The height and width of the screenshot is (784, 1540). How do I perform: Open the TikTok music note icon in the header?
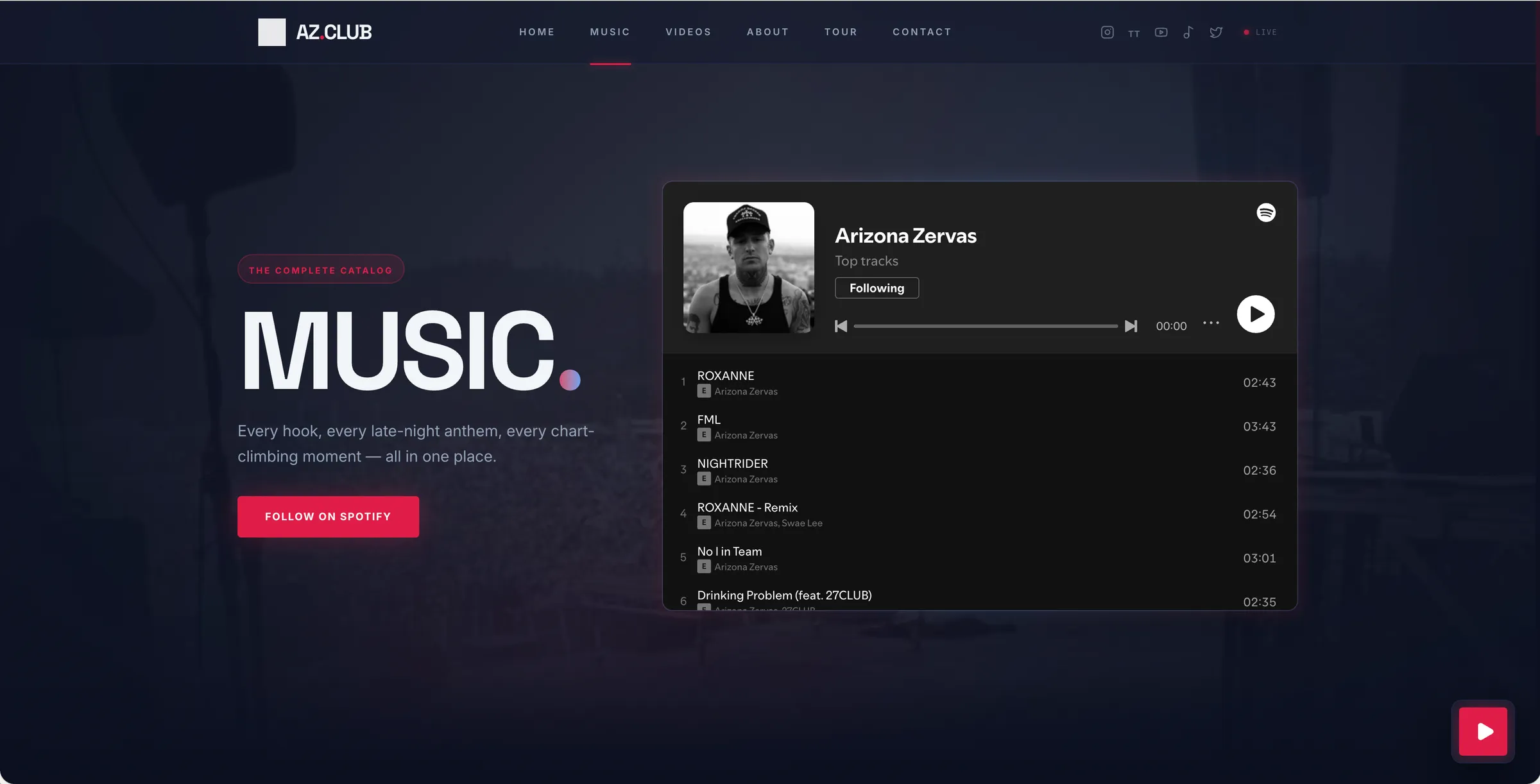point(1188,32)
